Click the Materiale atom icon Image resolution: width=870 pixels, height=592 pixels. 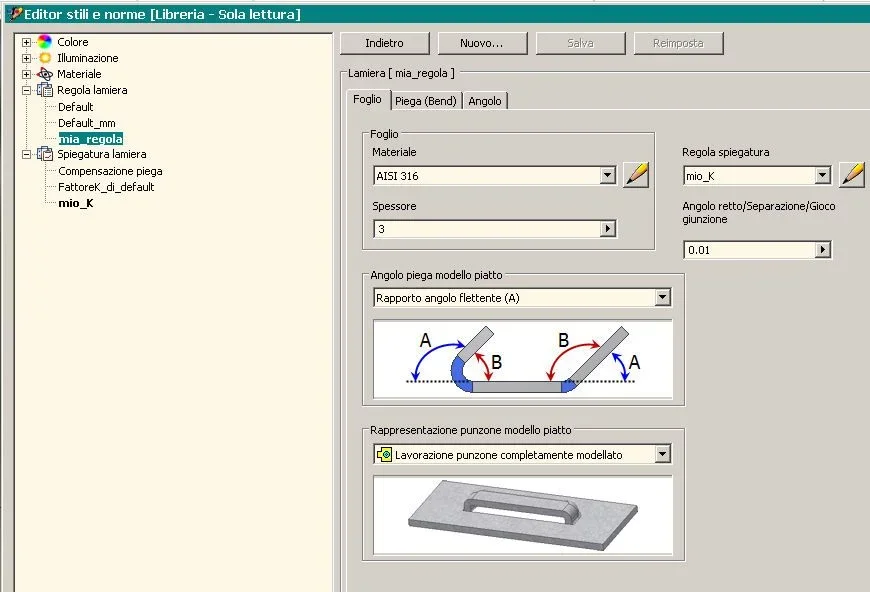(44, 74)
